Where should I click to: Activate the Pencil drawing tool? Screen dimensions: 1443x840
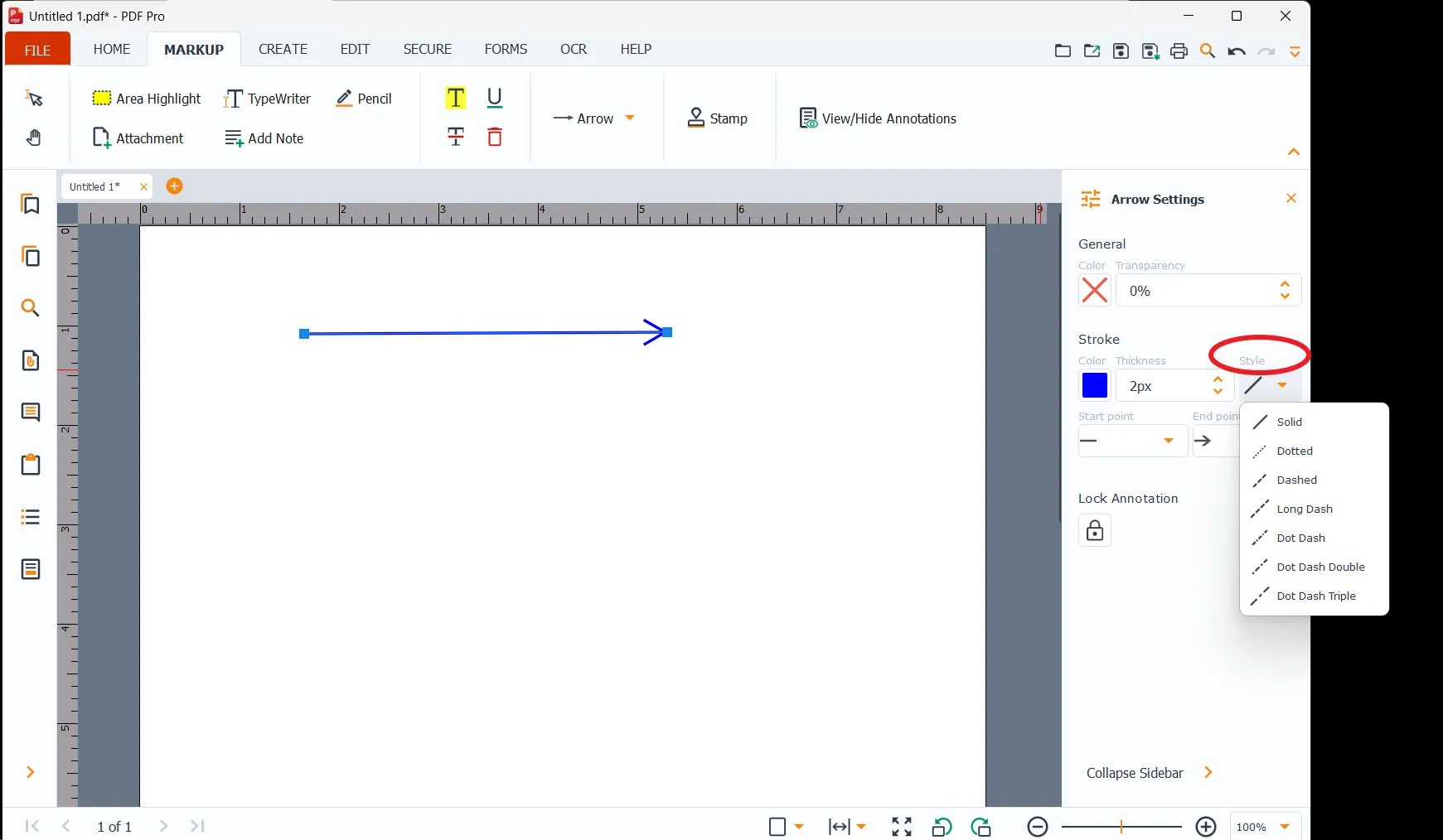click(x=364, y=99)
